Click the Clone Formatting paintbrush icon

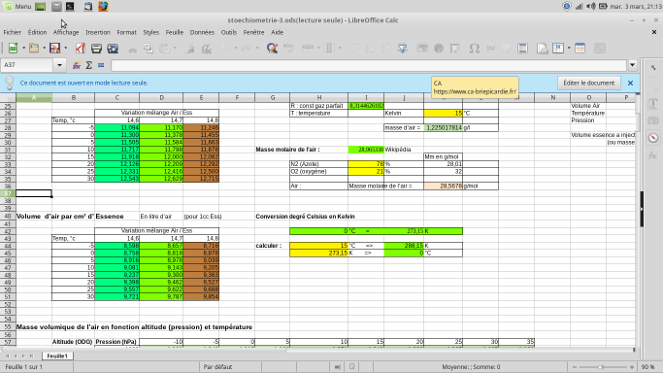click(190, 48)
